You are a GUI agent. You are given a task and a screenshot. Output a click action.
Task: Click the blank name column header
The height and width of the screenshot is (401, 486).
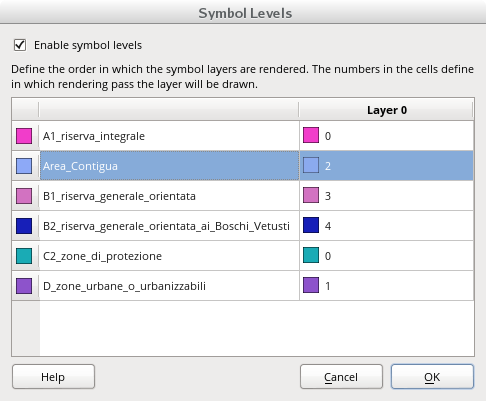pyautogui.click(x=169, y=110)
